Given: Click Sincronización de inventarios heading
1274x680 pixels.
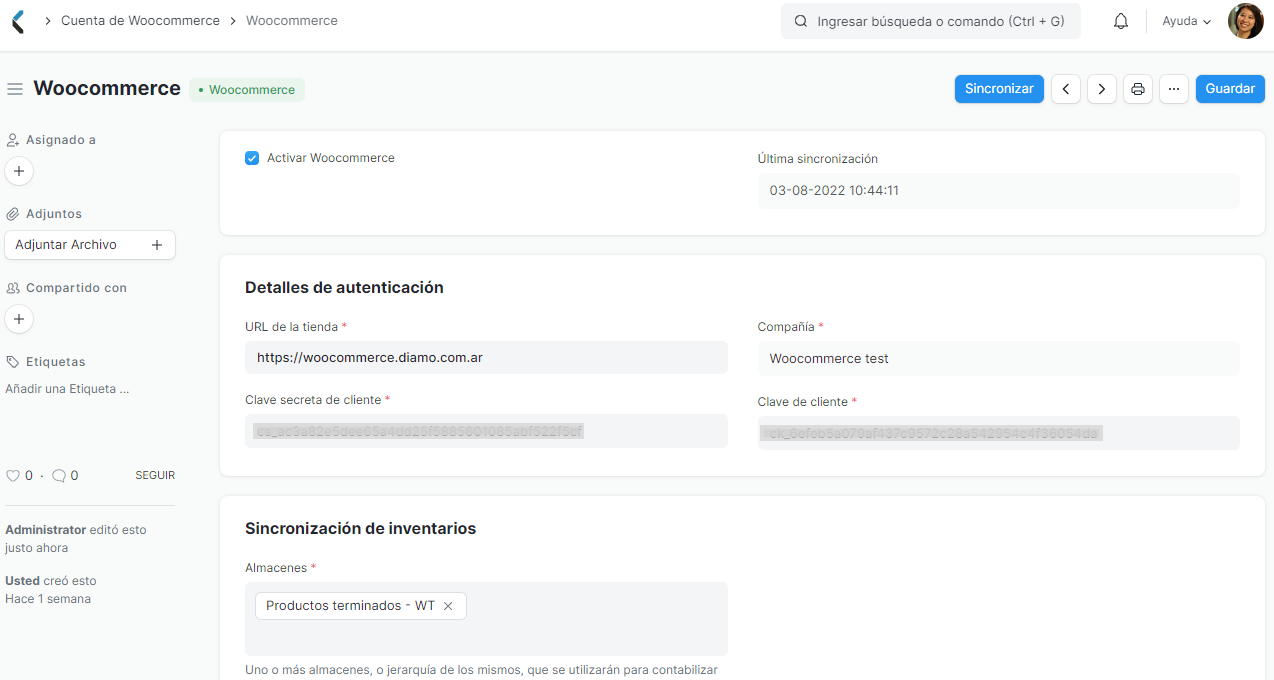Looking at the screenshot, I should click(360, 528).
